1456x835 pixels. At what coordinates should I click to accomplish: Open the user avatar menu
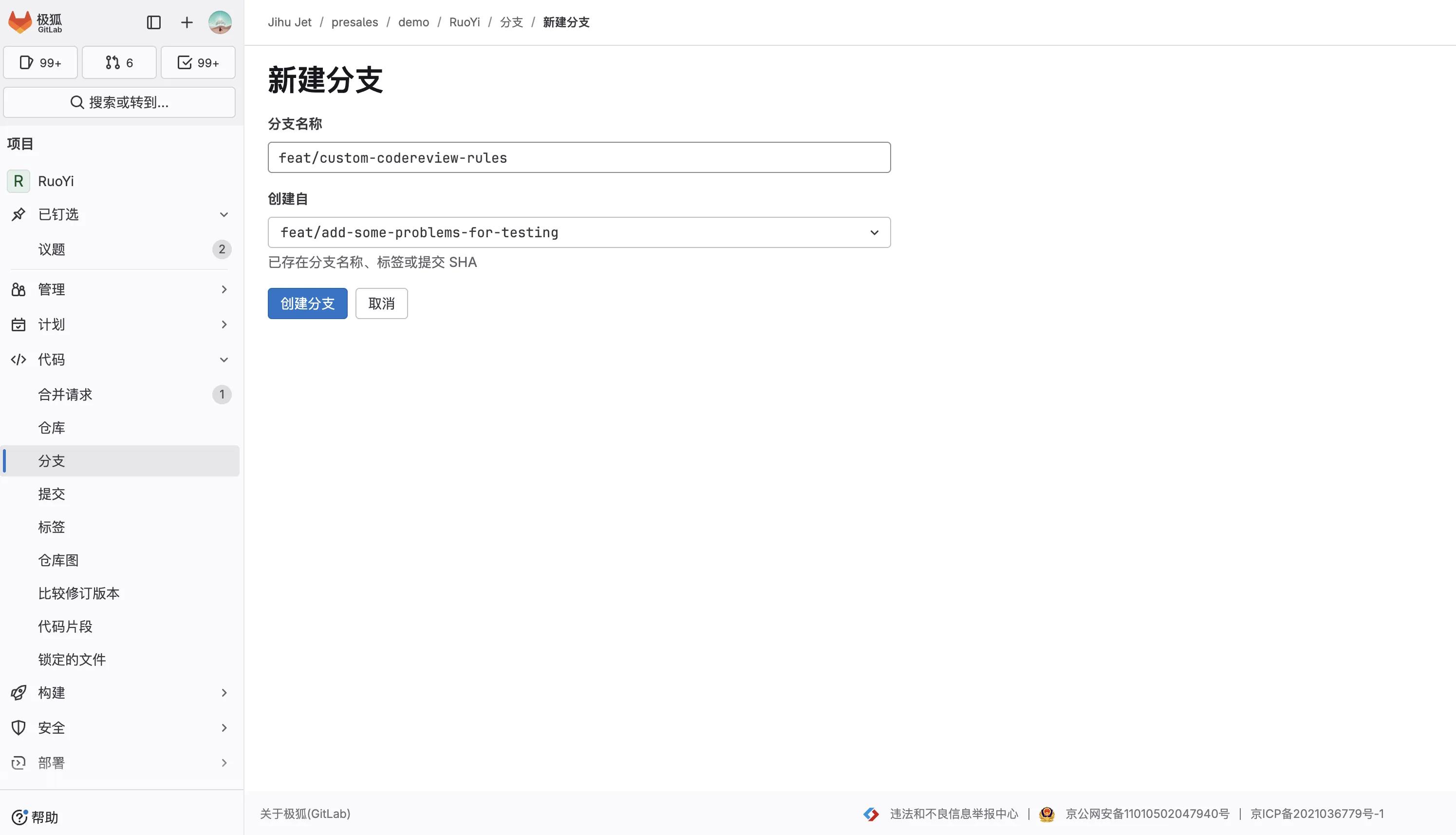[x=220, y=22]
